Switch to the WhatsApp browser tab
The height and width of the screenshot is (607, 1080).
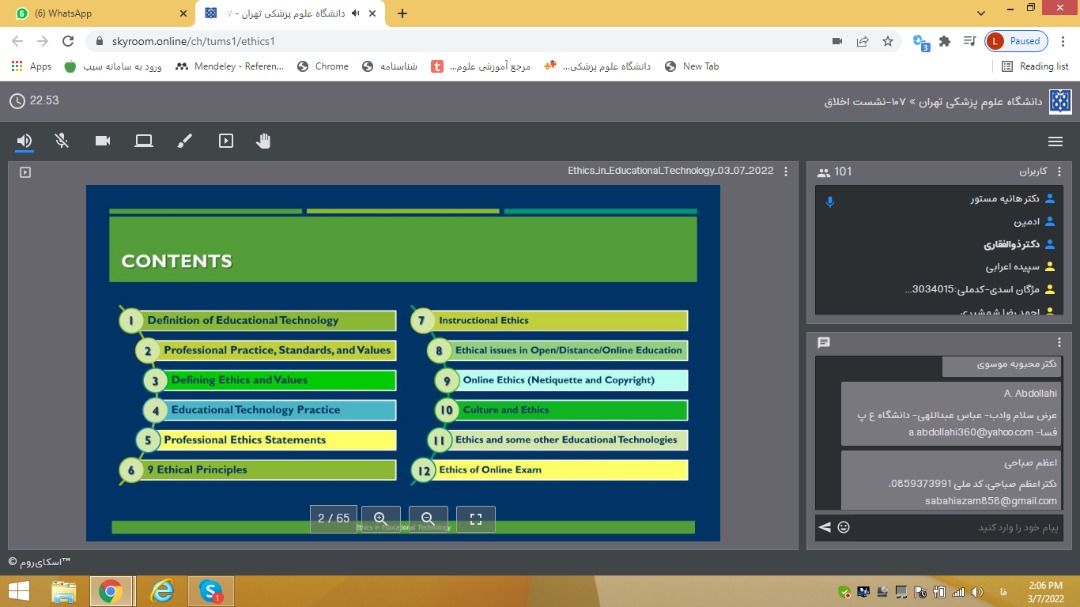point(98,14)
